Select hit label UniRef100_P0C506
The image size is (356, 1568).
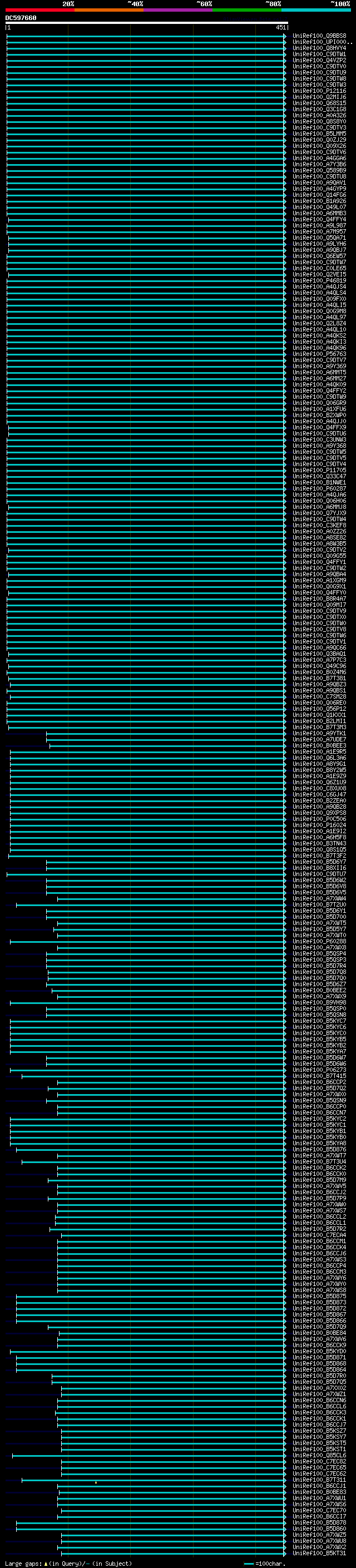click(x=319, y=819)
